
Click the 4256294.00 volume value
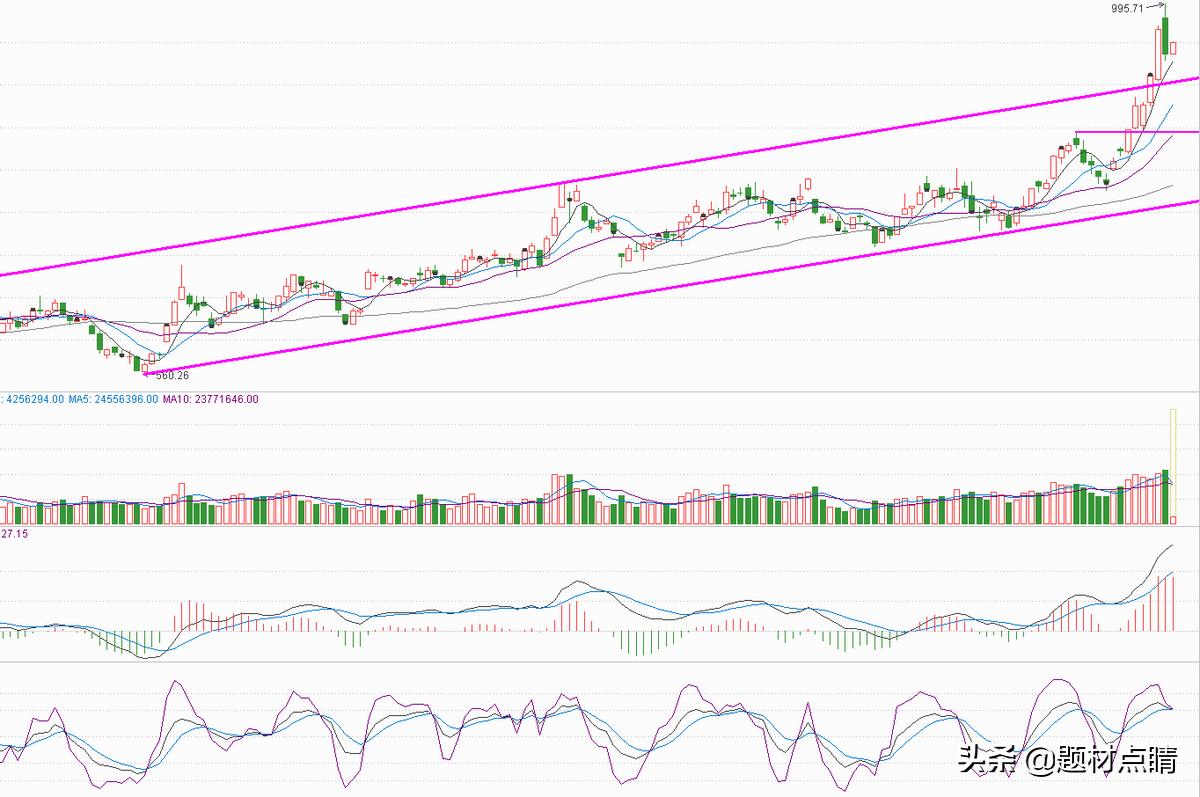pos(37,399)
